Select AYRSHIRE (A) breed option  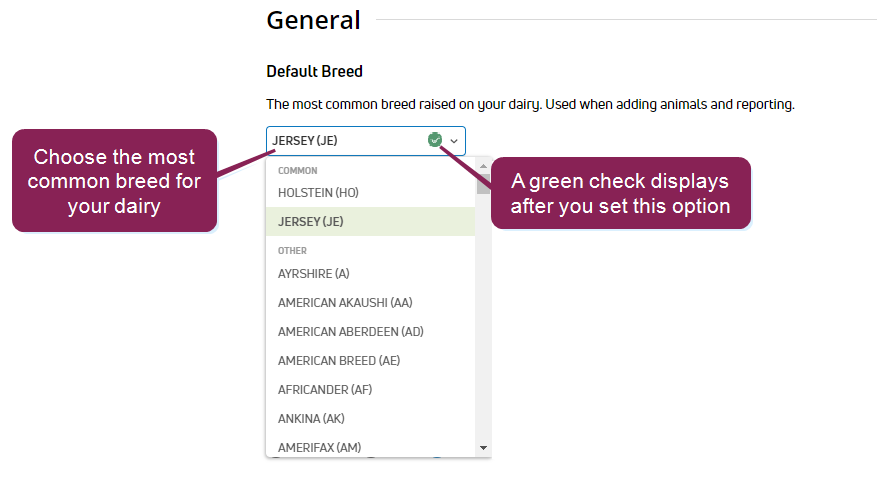314,273
